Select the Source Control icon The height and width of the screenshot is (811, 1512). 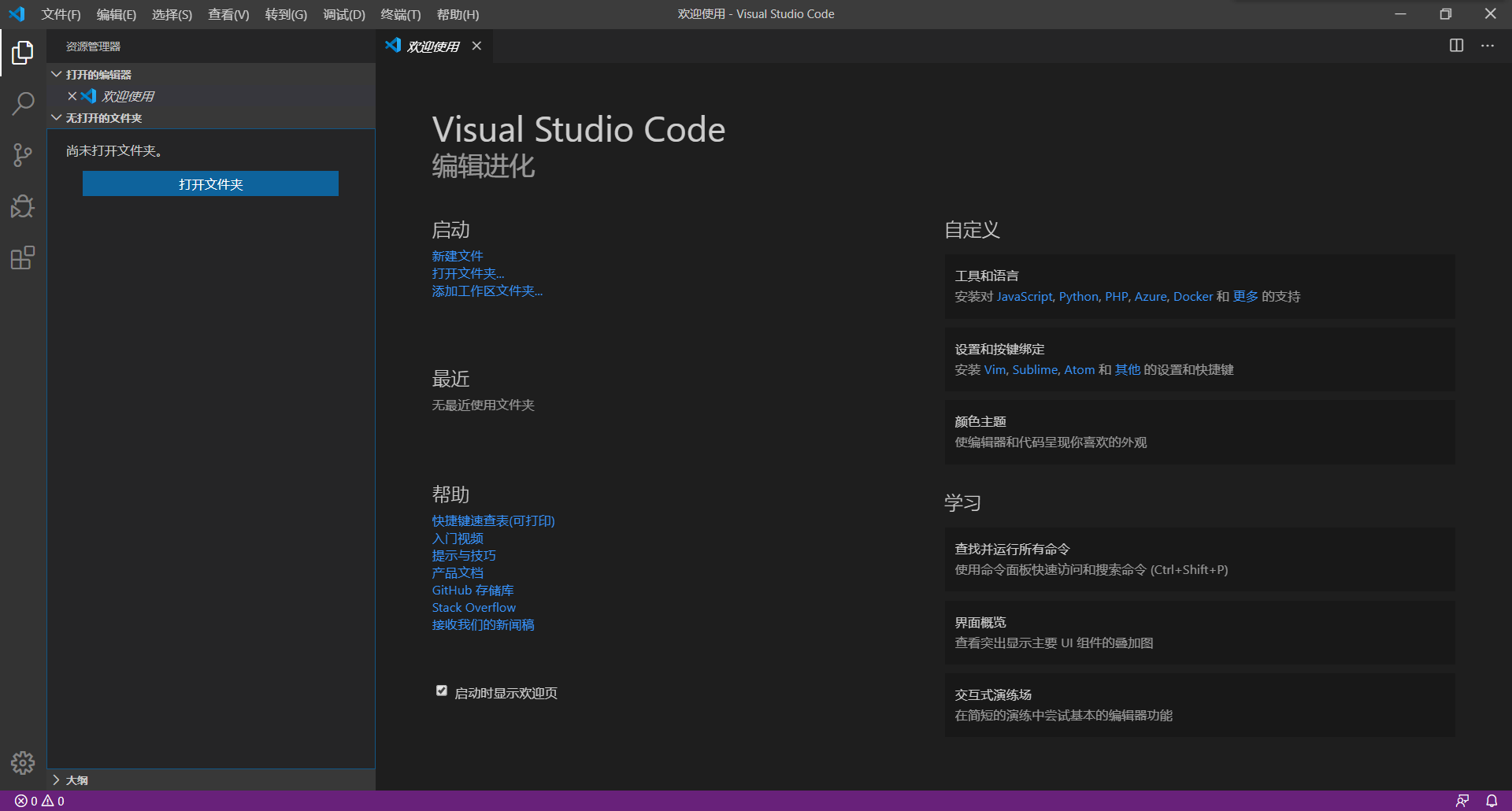(23, 154)
